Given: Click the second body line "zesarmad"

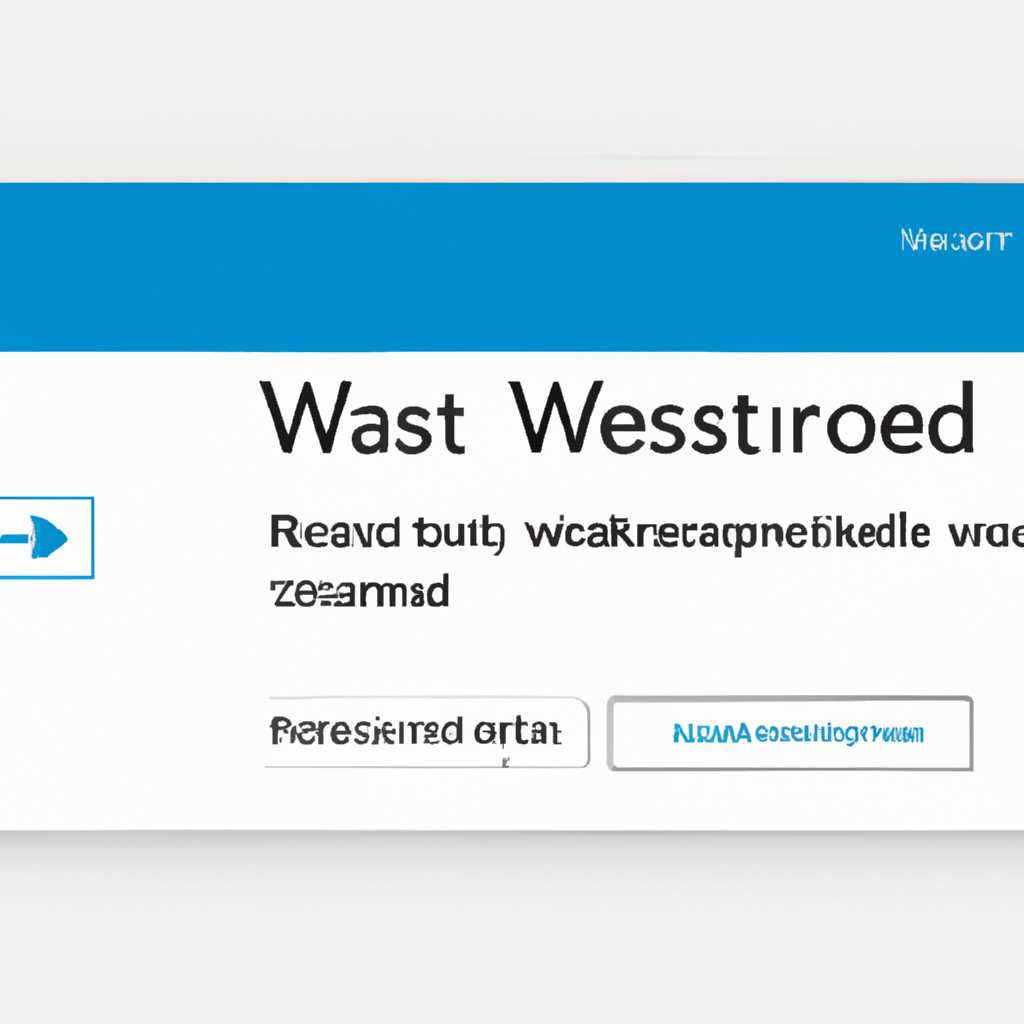Looking at the screenshot, I should click(360, 591).
